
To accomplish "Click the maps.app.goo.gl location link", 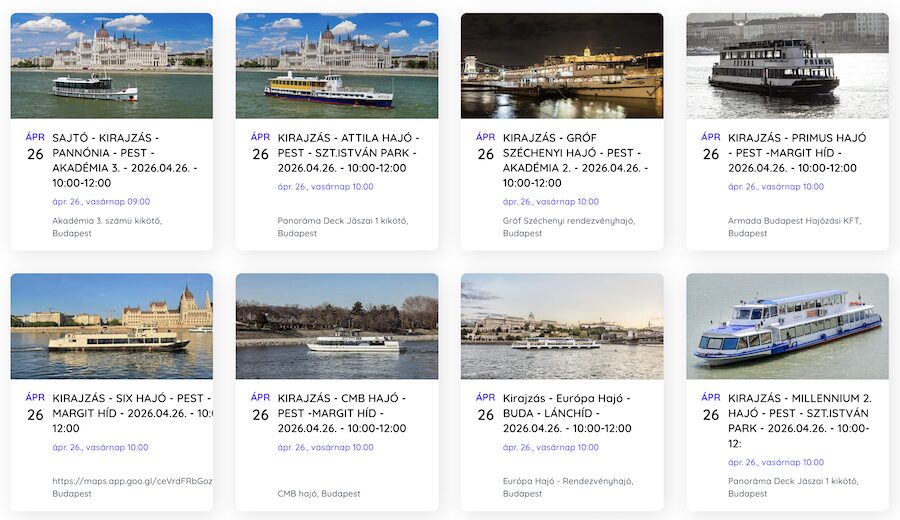I will click(x=132, y=481).
